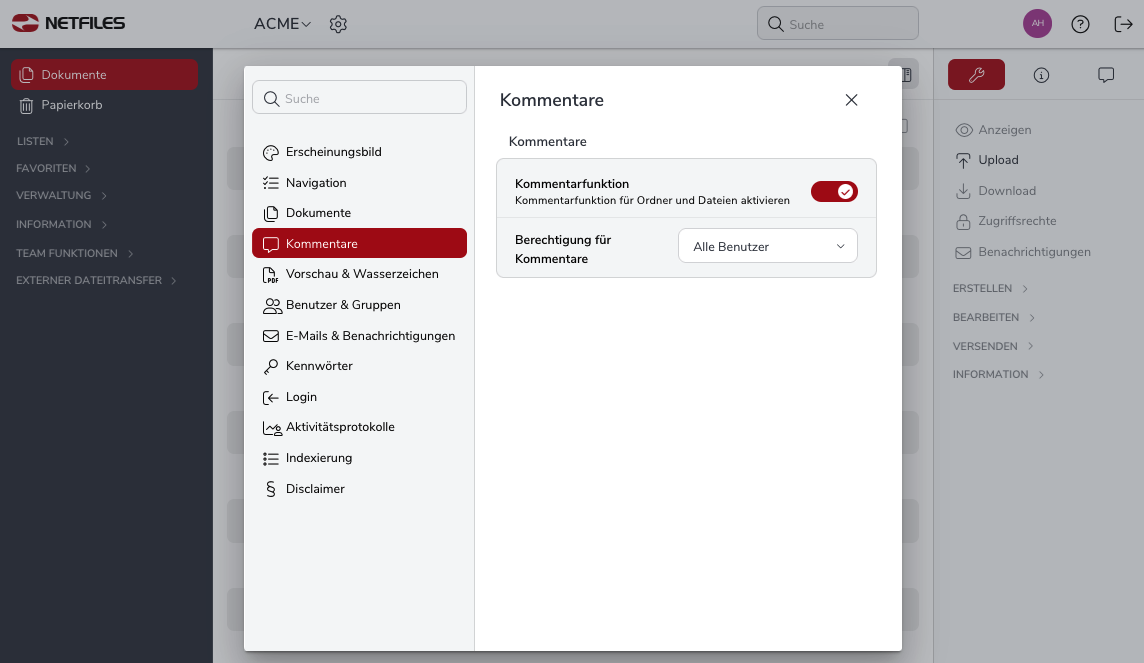The width and height of the screenshot is (1144, 663).
Task: Open the settings gear next to ACME
Action: [338, 24]
